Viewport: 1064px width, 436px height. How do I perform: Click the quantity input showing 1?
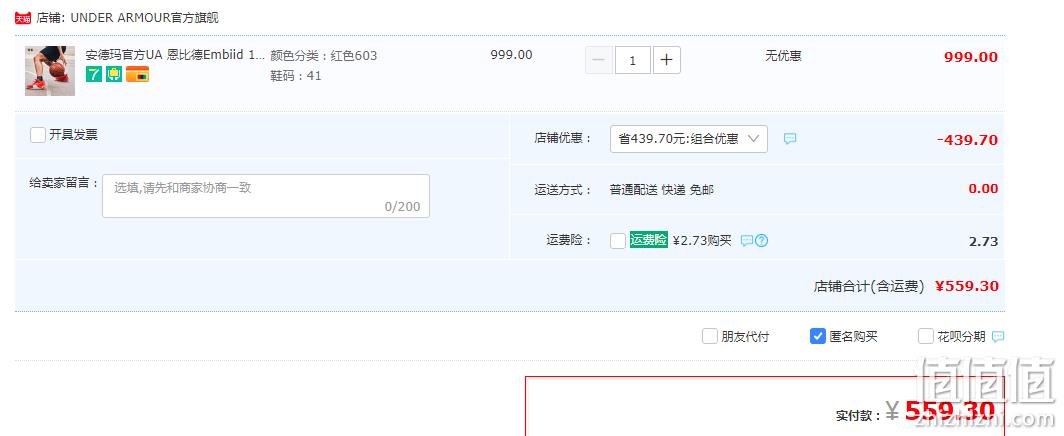click(x=632, y=60)
